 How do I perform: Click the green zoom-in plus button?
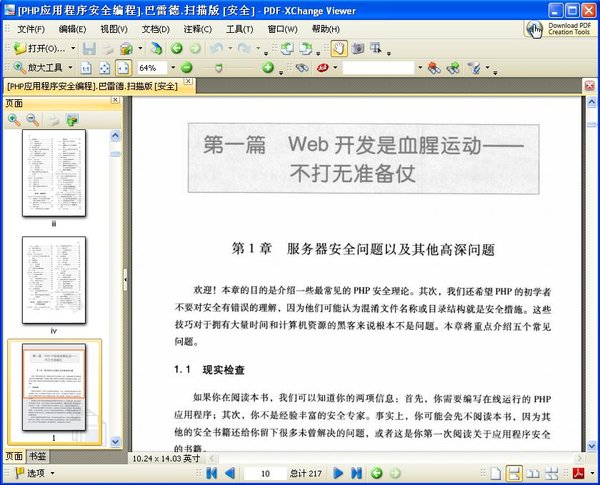pos(268,68)
